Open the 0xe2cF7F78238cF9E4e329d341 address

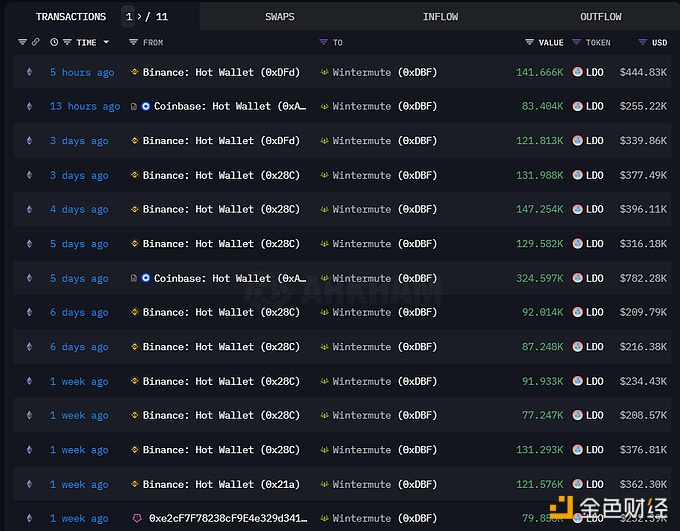pyautogui.click(x=228, y=518)
